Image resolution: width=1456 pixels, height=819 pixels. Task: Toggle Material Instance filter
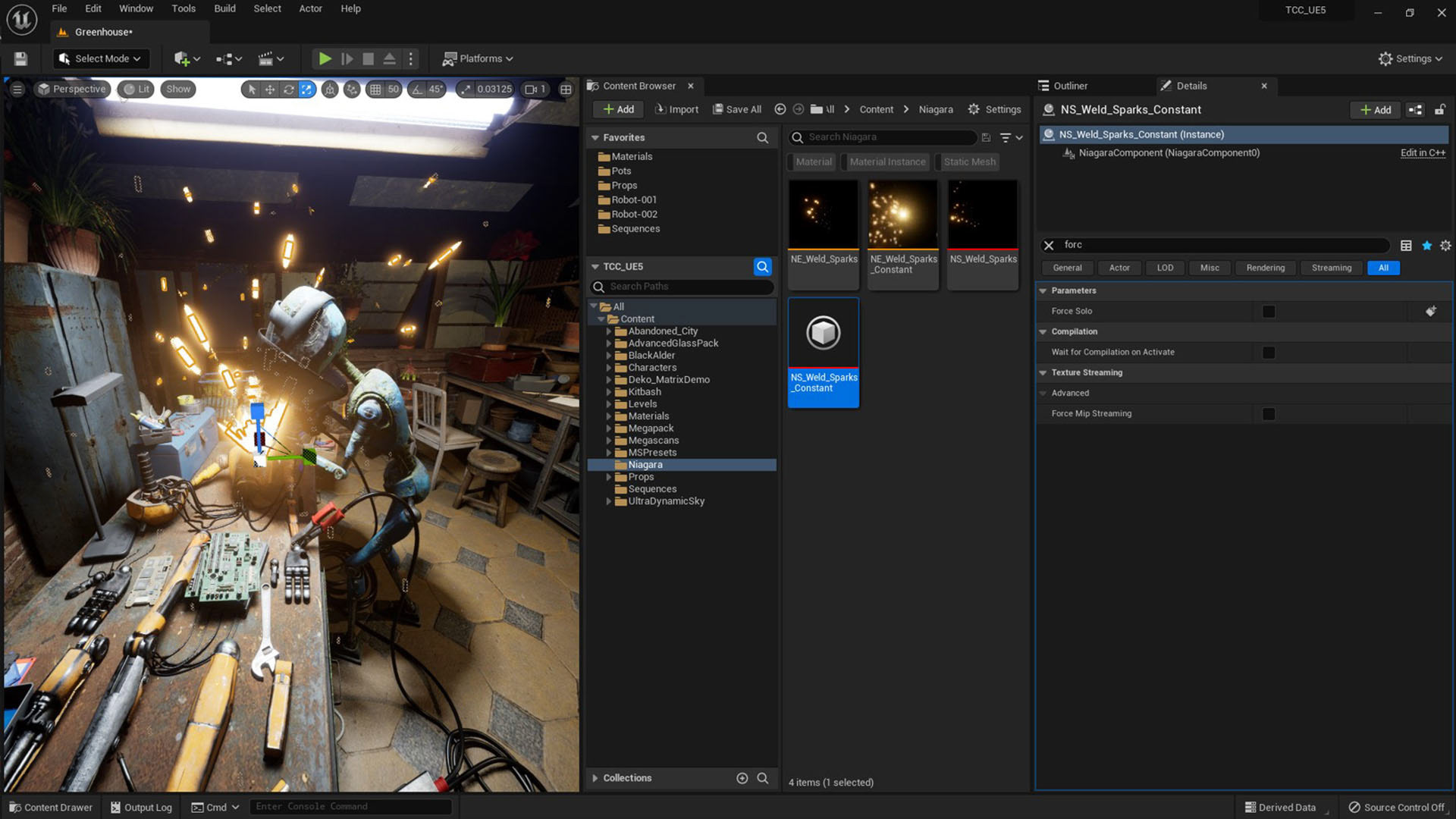(x=886, y=162)
